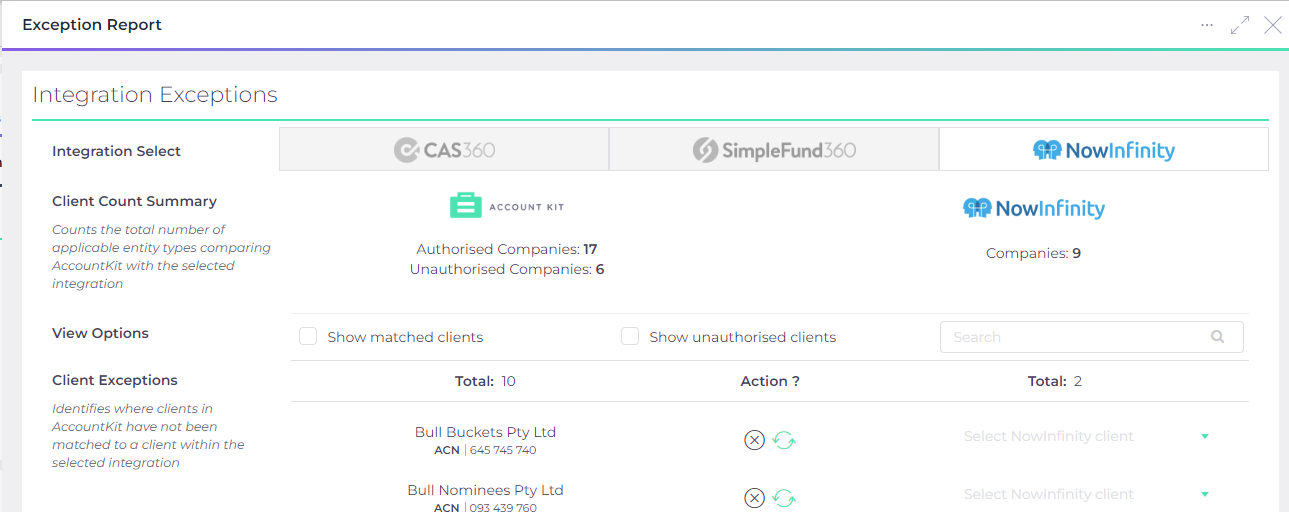Screen dimensions: 1289x512
Task: Click the Integration Exceptions heading
Action: point(155,95)
